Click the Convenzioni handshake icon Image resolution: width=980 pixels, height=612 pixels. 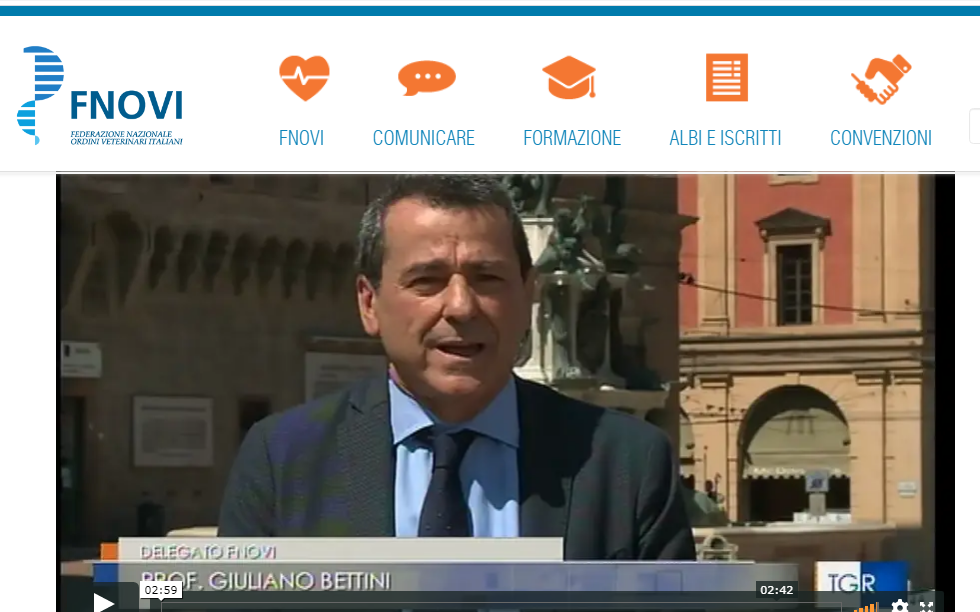coord(881,79)
